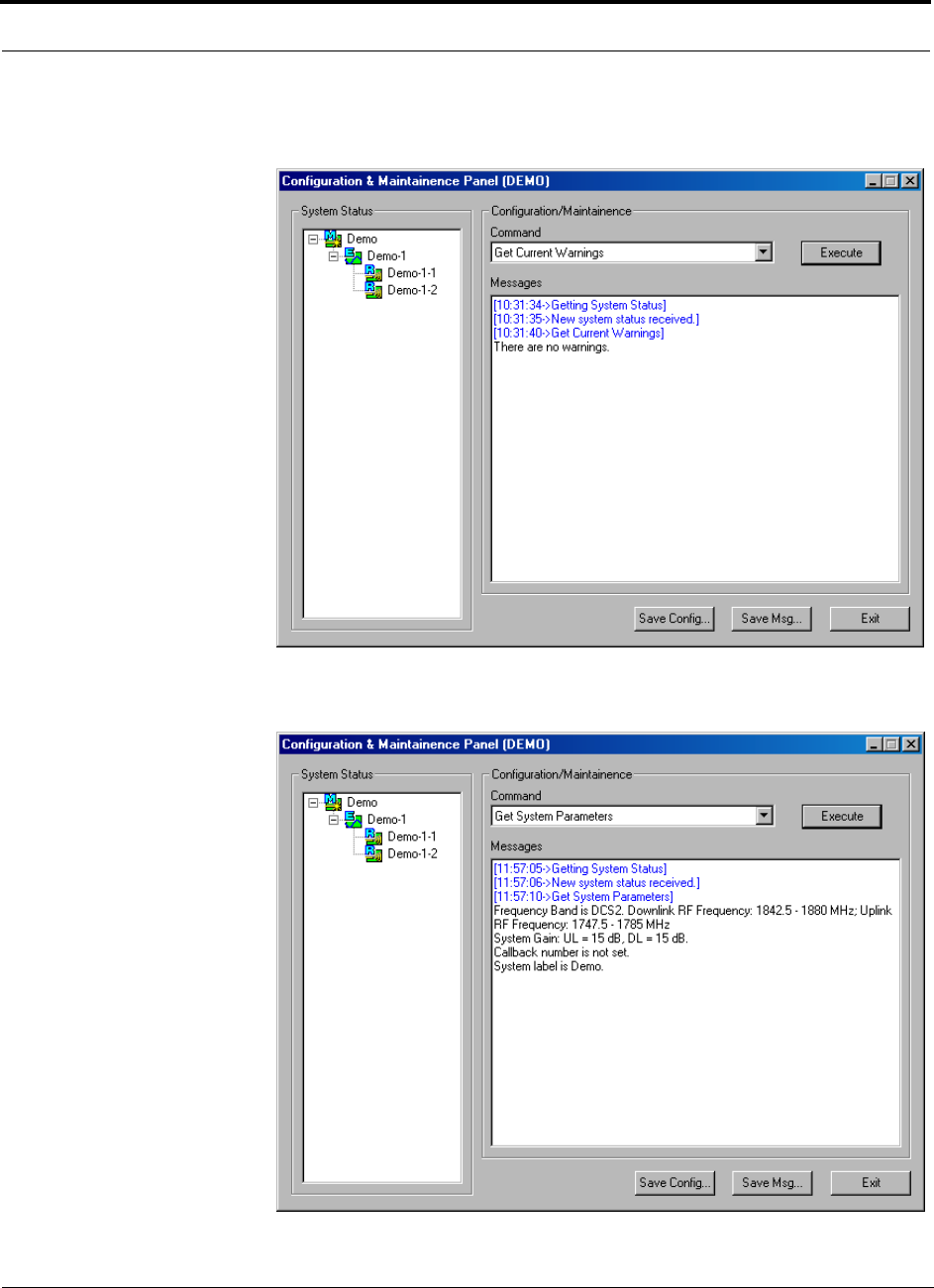934x1288 pixels.
Task: Click Save Msg in the lower window
Action: pos(772,1182)
